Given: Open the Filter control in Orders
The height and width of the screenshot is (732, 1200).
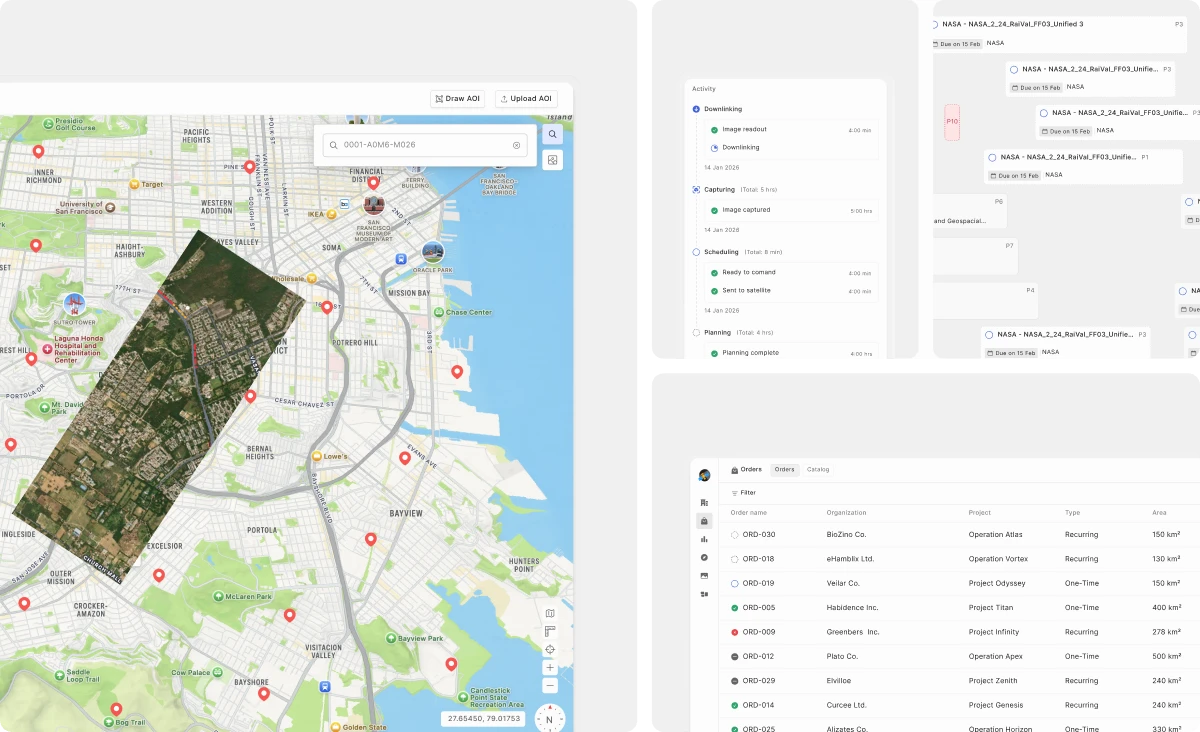Looking at the screenshot, I should (x=743, y=493).
